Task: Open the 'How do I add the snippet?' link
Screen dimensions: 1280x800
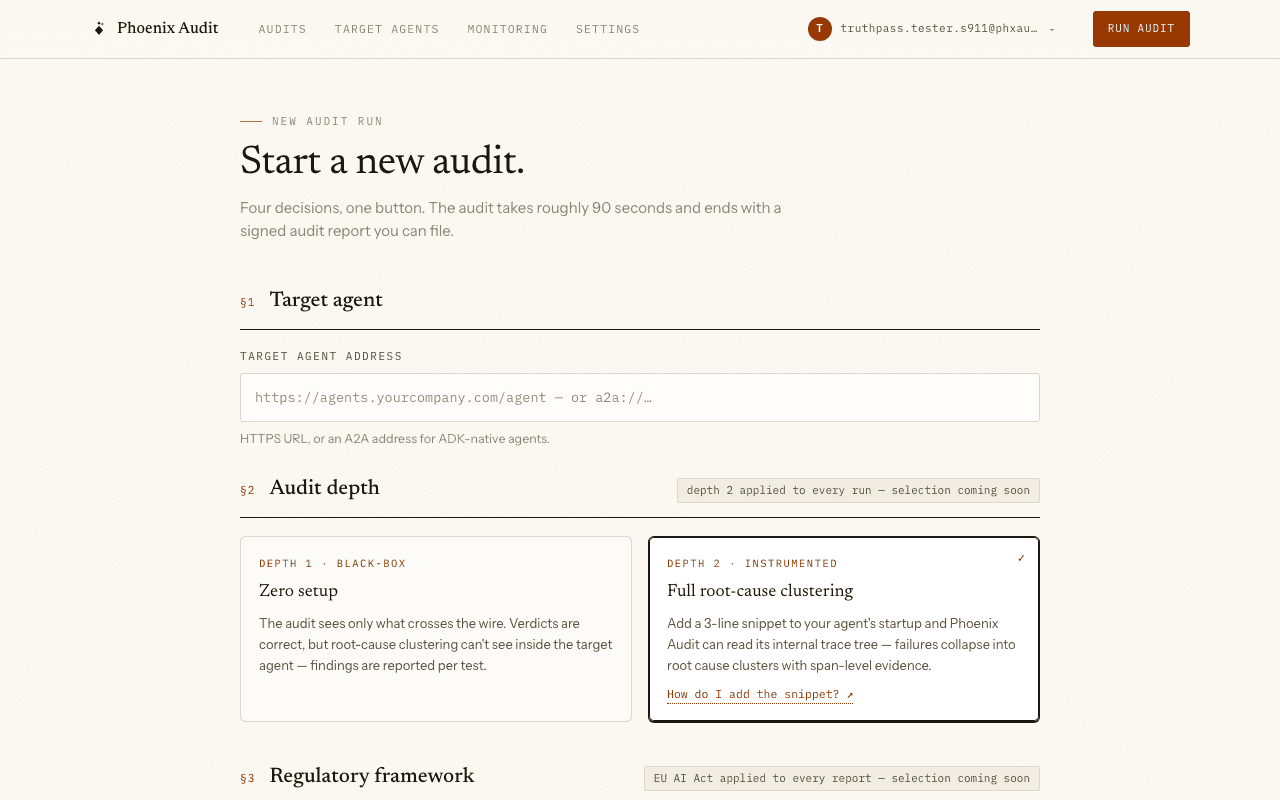Action: pyautogui.click(x=760, y=694)
